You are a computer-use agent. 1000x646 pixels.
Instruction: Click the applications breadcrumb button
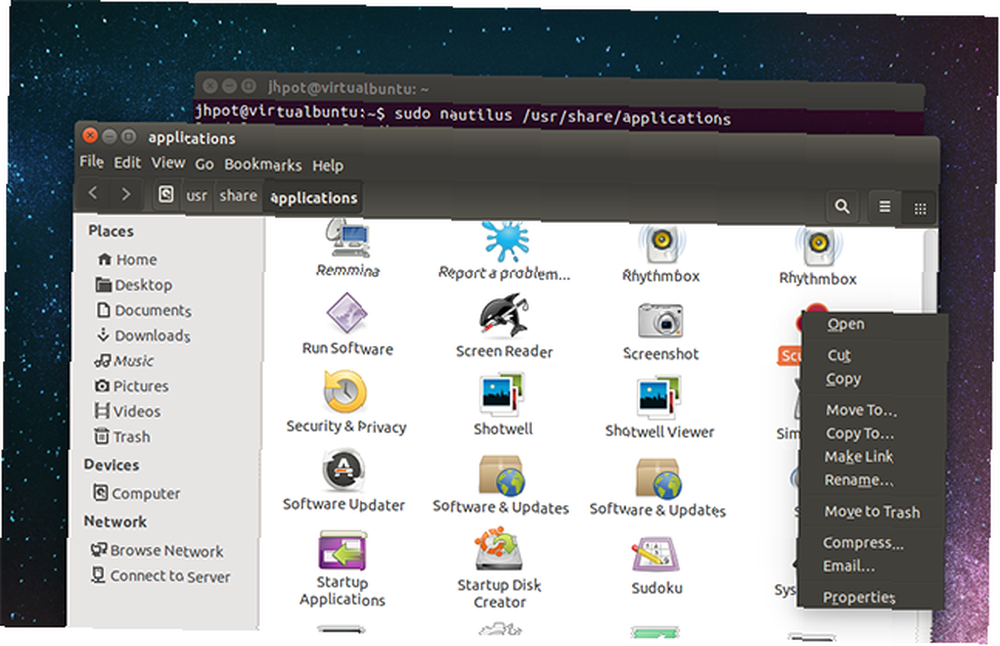[314, 198]
